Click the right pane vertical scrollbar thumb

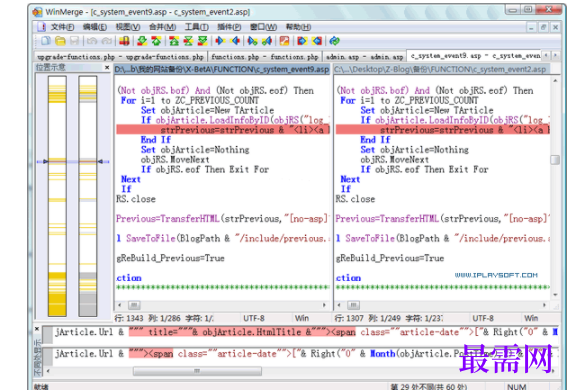click(555, 160)
